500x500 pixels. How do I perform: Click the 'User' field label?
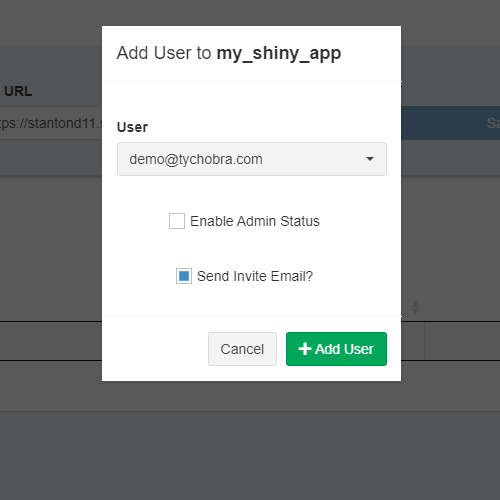[x=132, y=127]
